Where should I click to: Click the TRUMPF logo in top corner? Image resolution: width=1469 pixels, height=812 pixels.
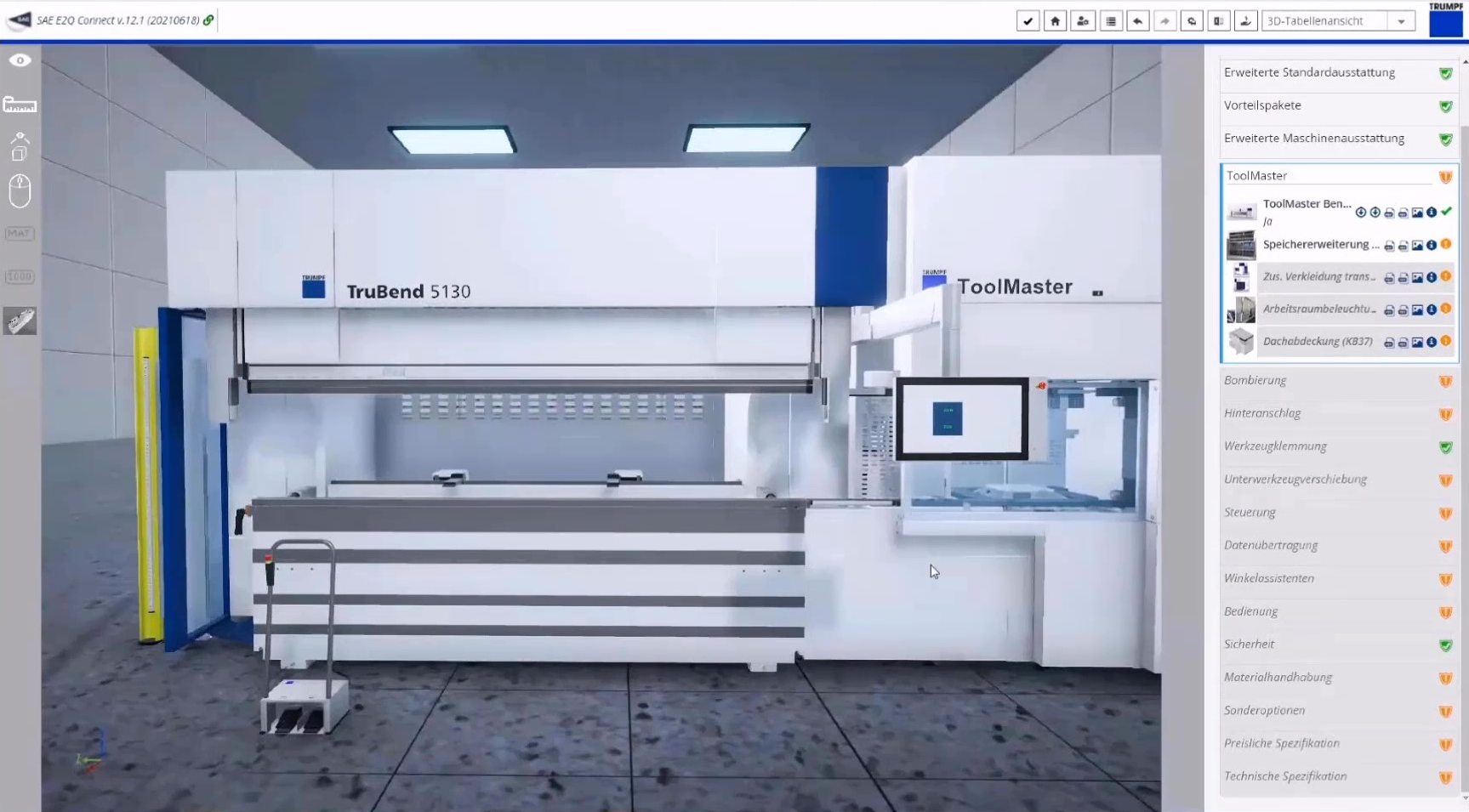pos(1446,20)
